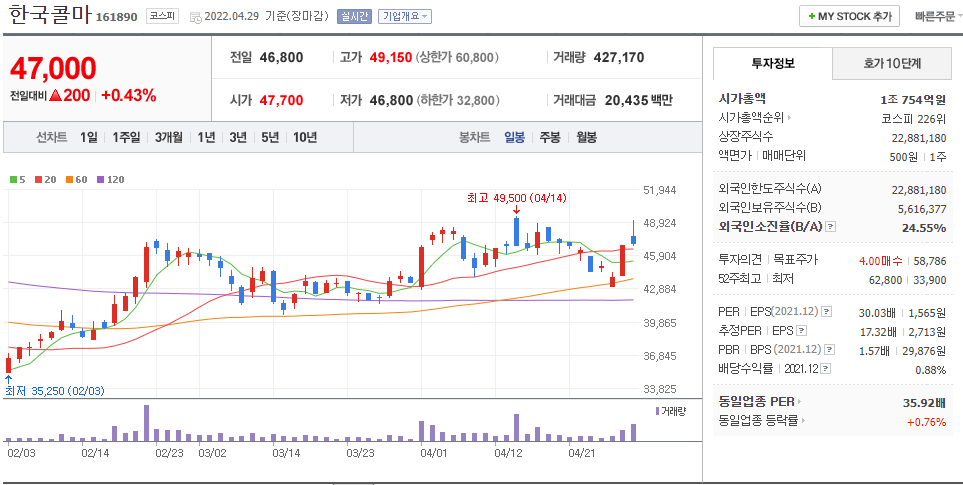Click the 전일 46,800 value

tap(281, 58)
